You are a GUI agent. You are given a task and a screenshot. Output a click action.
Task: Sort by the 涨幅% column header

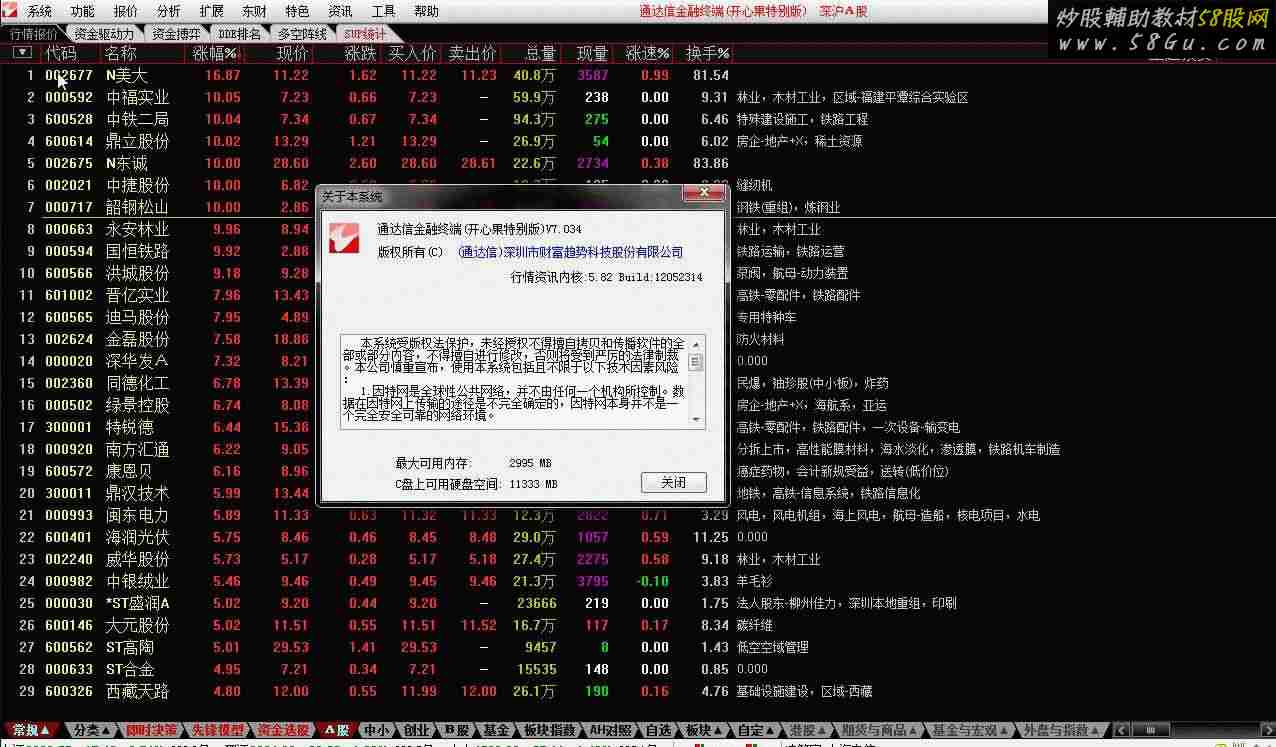point(215,52)
